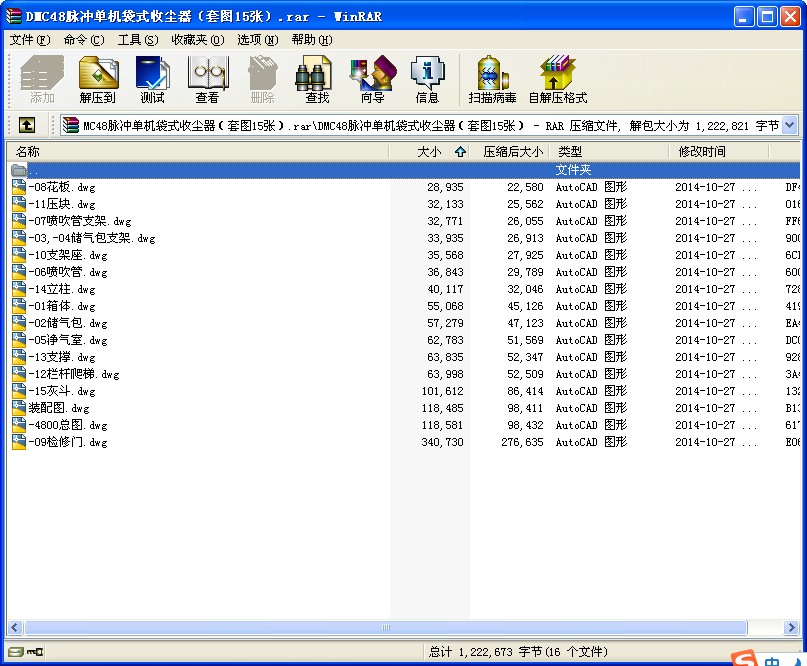Click file icon of -15灰斗.dwg
Viewport: 807px width, 666px height.
pyautogui.click(x=19, y=391)
